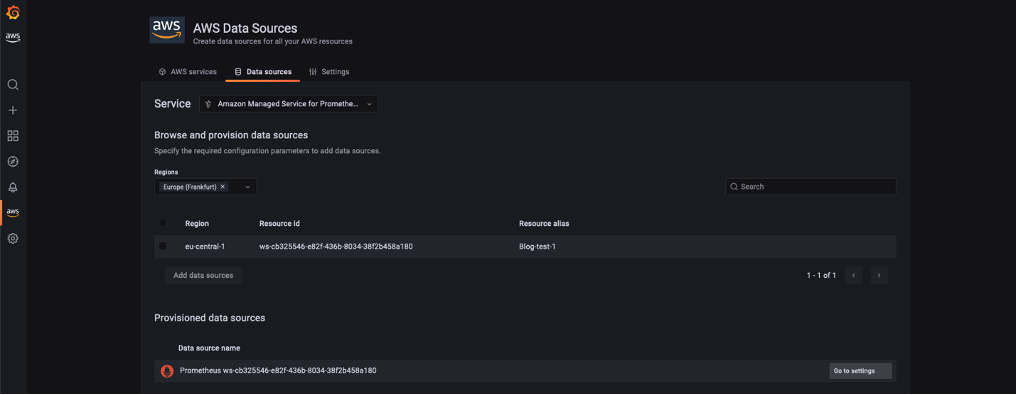Image resolution: width=1016 pixels, height=395 pixels.
Task: Click the Data source name column header
Action: coord(209,348)
